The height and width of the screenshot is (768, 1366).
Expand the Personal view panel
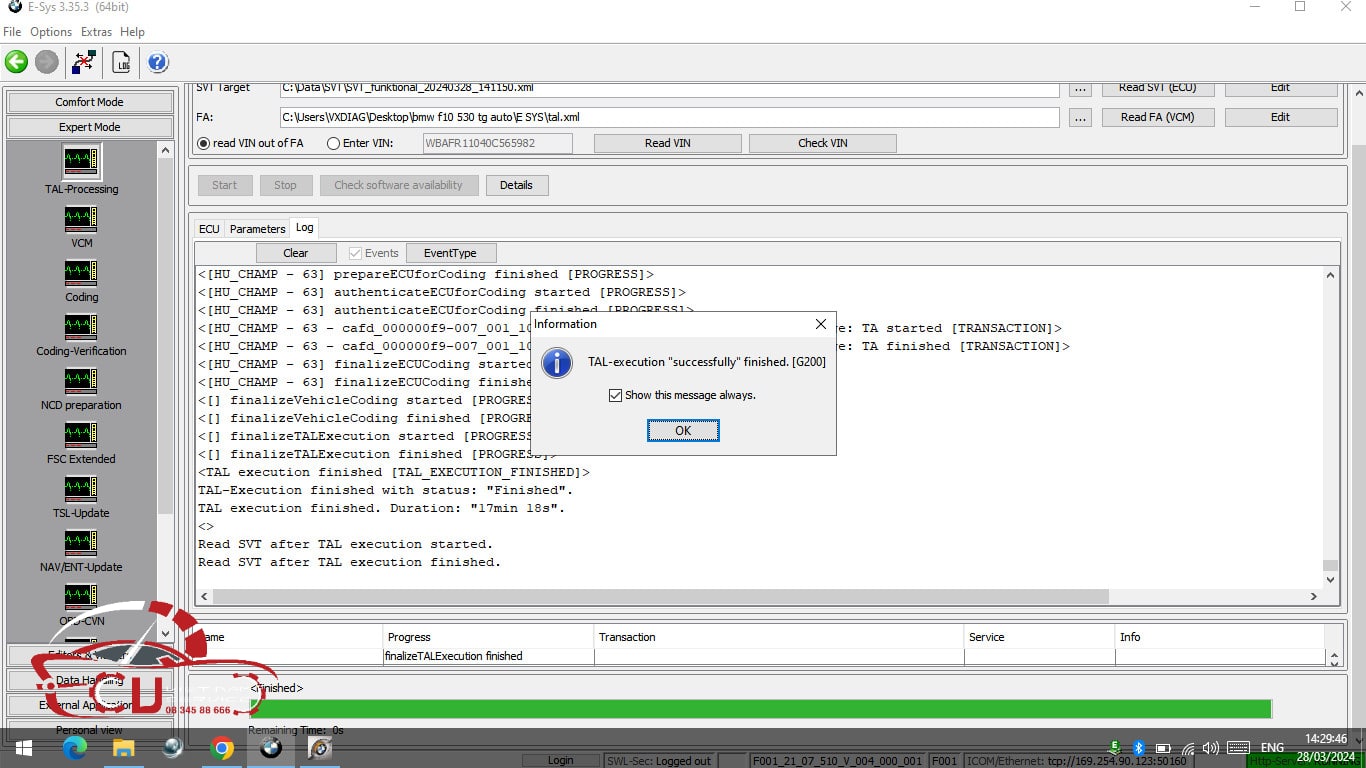point(89,730)
